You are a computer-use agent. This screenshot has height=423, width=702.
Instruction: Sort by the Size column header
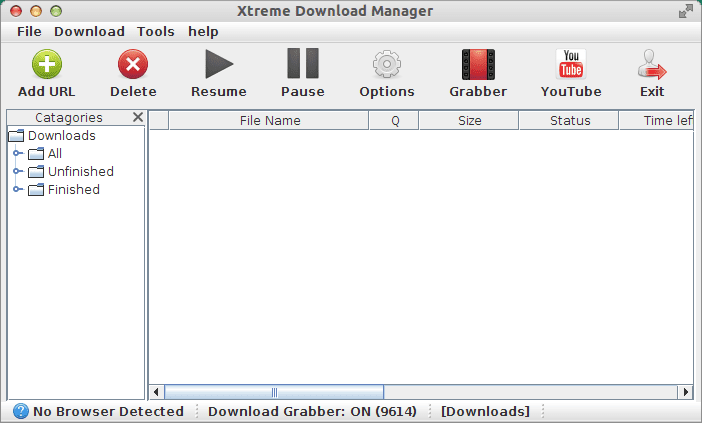click(x=469, y=120)
